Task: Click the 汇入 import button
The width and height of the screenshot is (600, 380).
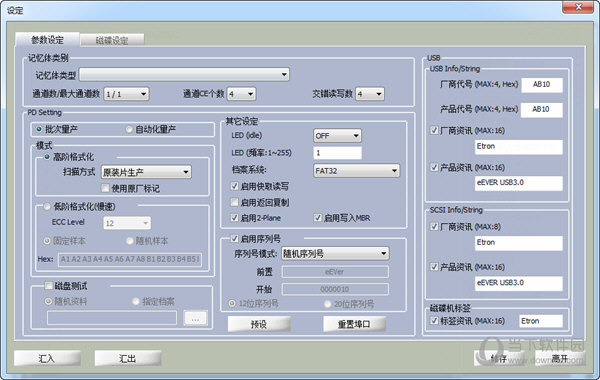Action: [x=47, y=359]
